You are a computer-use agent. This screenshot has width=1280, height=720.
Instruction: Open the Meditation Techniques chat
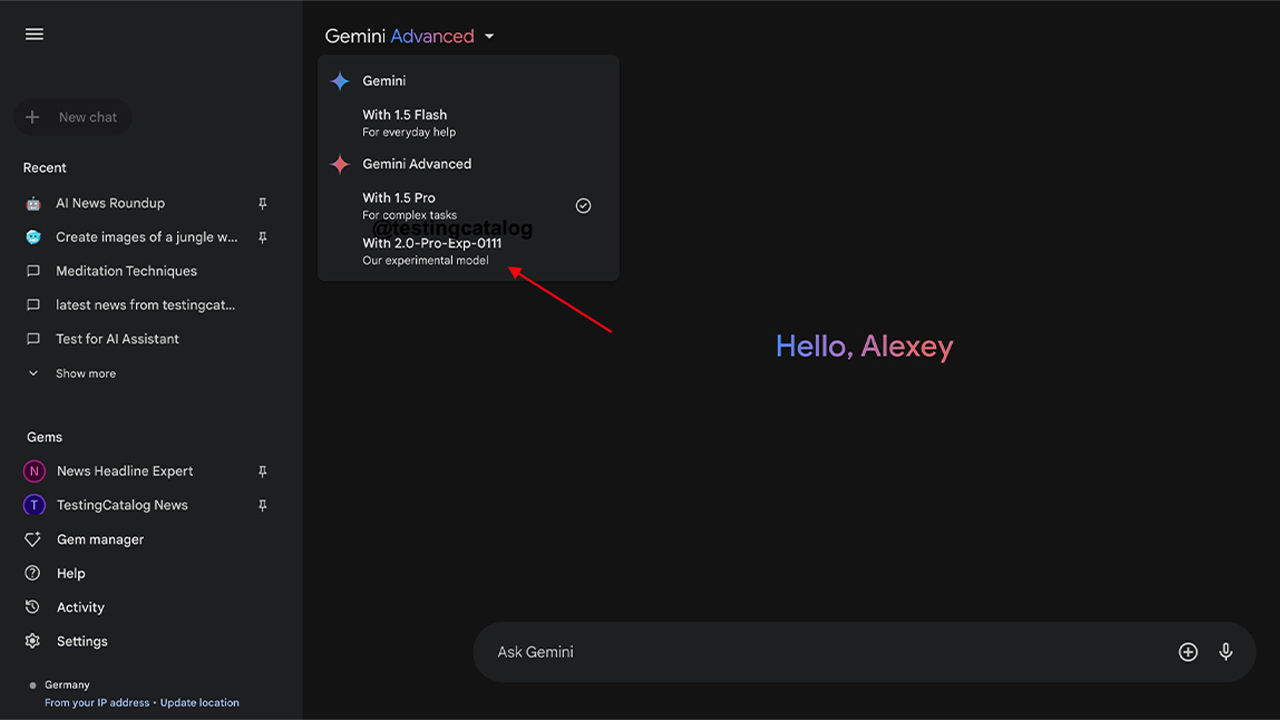pyautogui.click(x=126, y=271)
